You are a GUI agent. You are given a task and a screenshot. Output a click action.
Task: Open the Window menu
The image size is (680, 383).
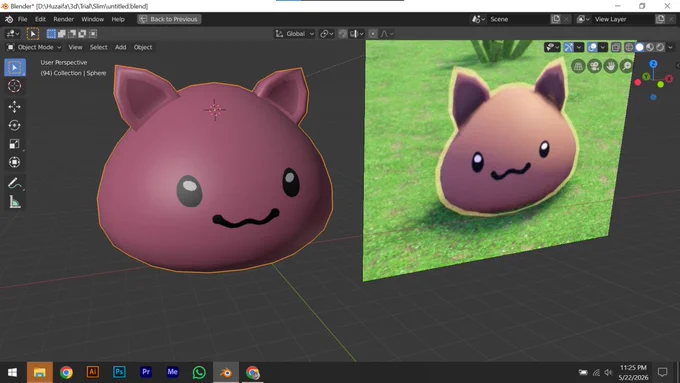[x=93, y=19]
